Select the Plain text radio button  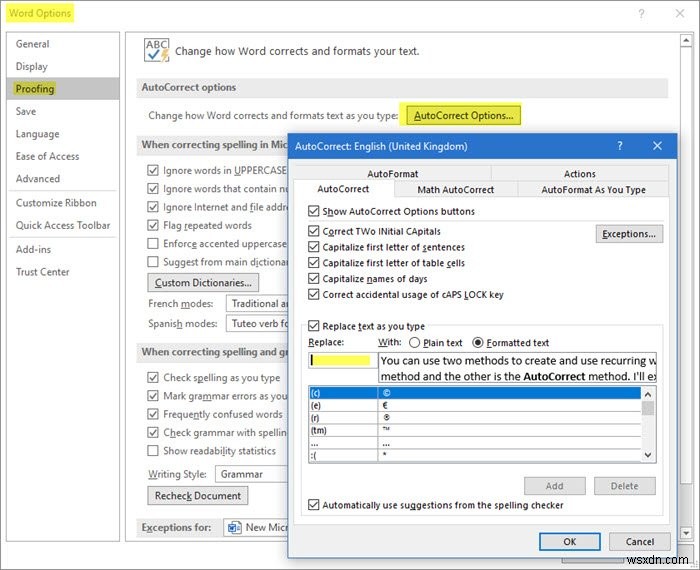pos(414,343)
